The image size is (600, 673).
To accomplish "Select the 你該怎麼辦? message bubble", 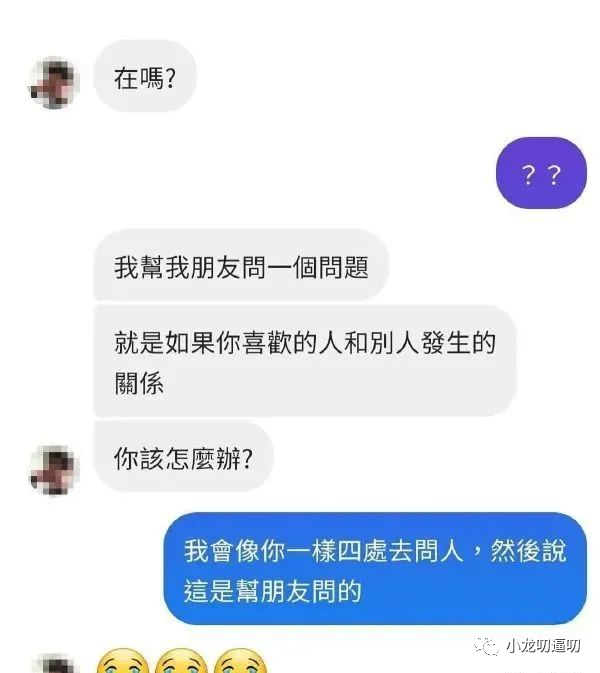I will coord(183,456).
